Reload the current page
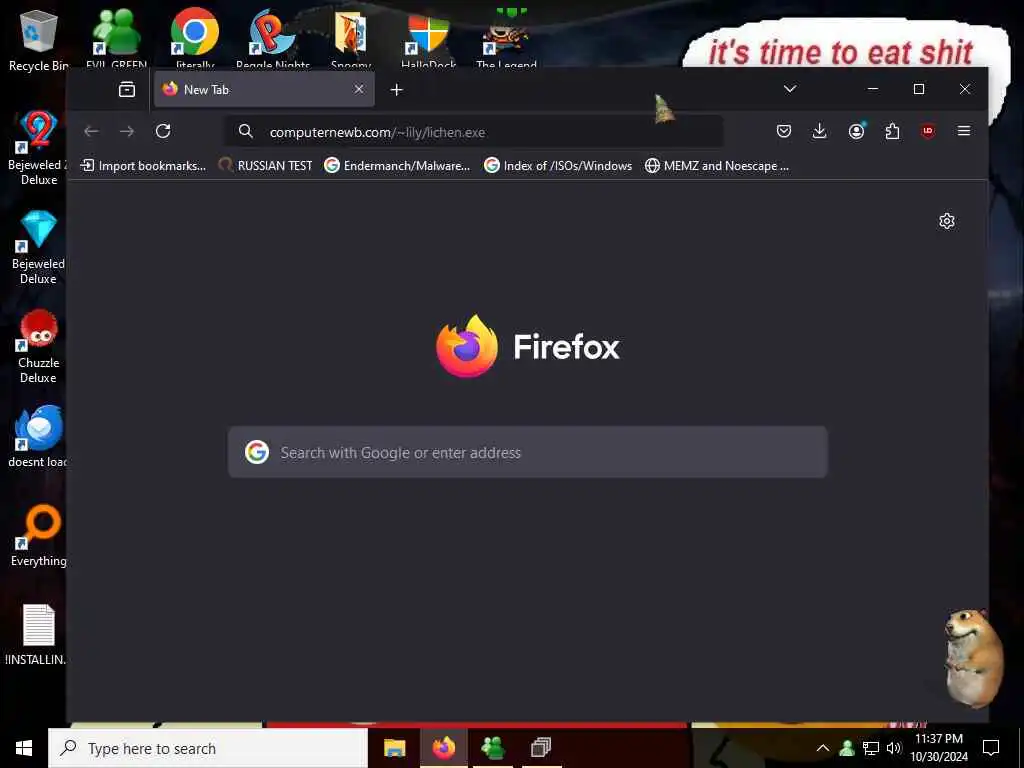The height and width of the screenshot is (768, 1024). click(x=163, y=131)
